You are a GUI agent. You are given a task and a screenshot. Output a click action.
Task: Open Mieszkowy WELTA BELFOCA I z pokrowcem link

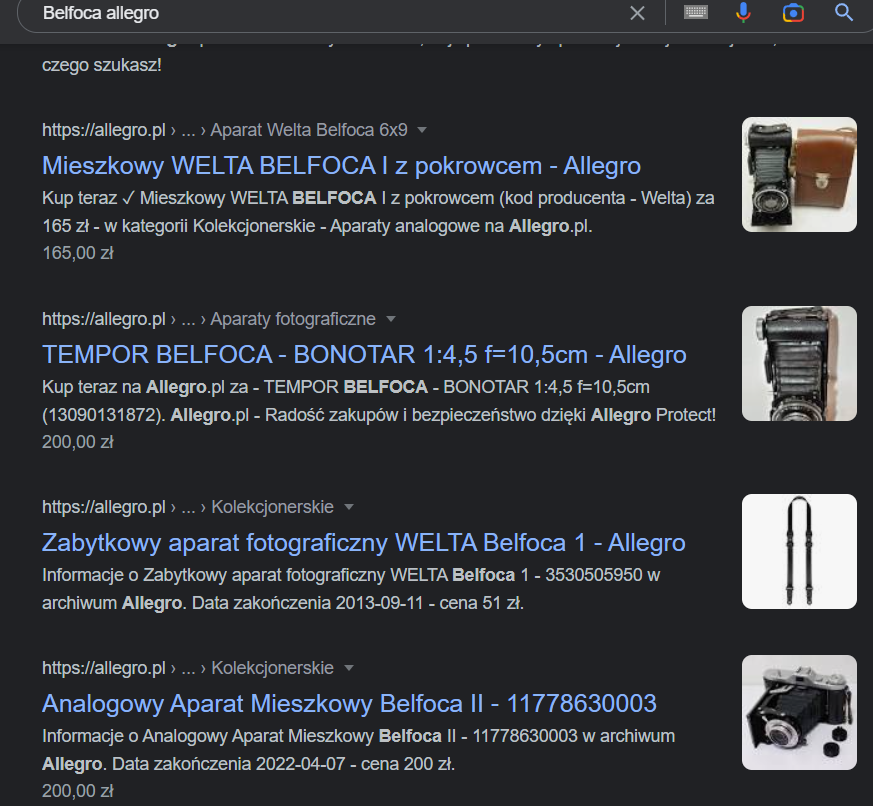pyautogui.click(x=341, y=165)
